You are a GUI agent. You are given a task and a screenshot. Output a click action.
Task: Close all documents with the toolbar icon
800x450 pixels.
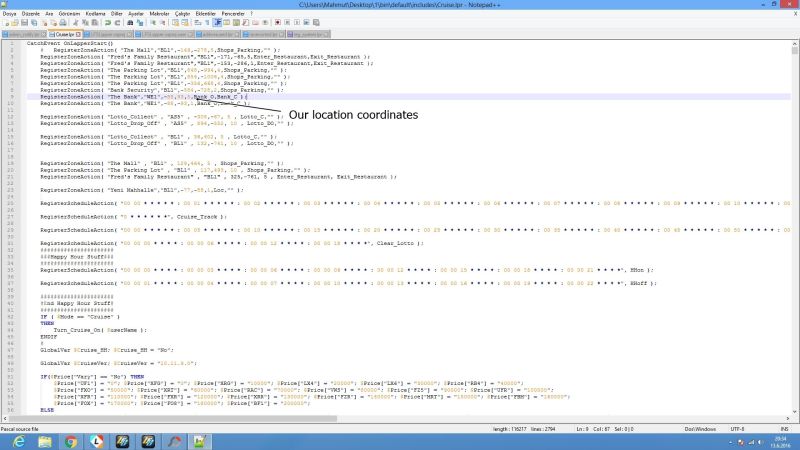pos(53,22)
